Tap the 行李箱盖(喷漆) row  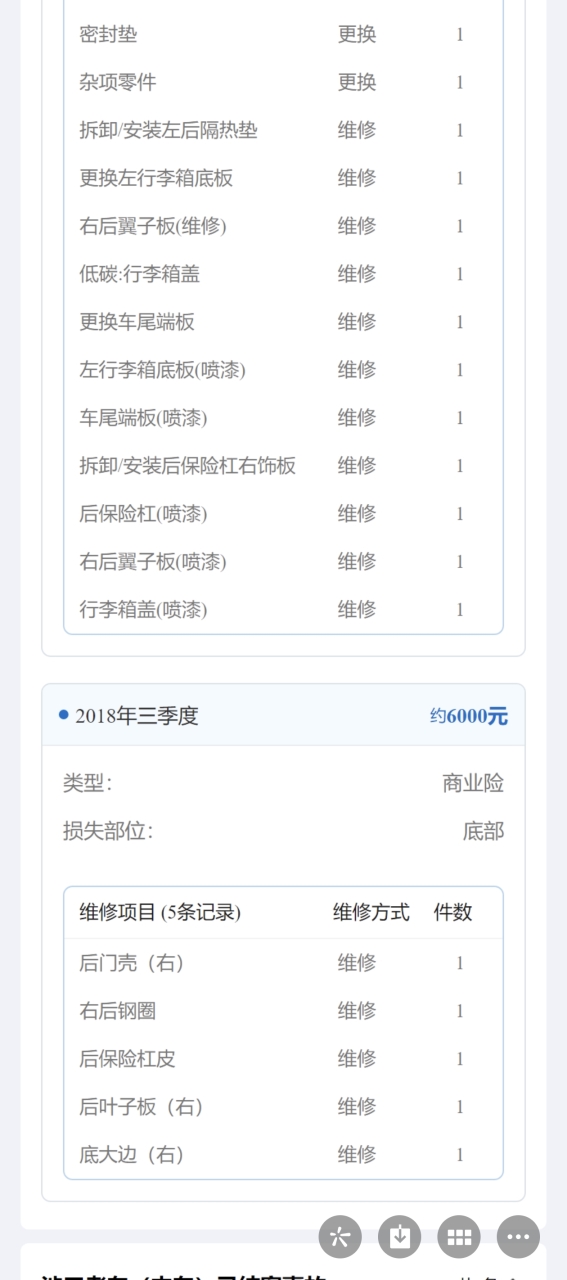point(283,609)
